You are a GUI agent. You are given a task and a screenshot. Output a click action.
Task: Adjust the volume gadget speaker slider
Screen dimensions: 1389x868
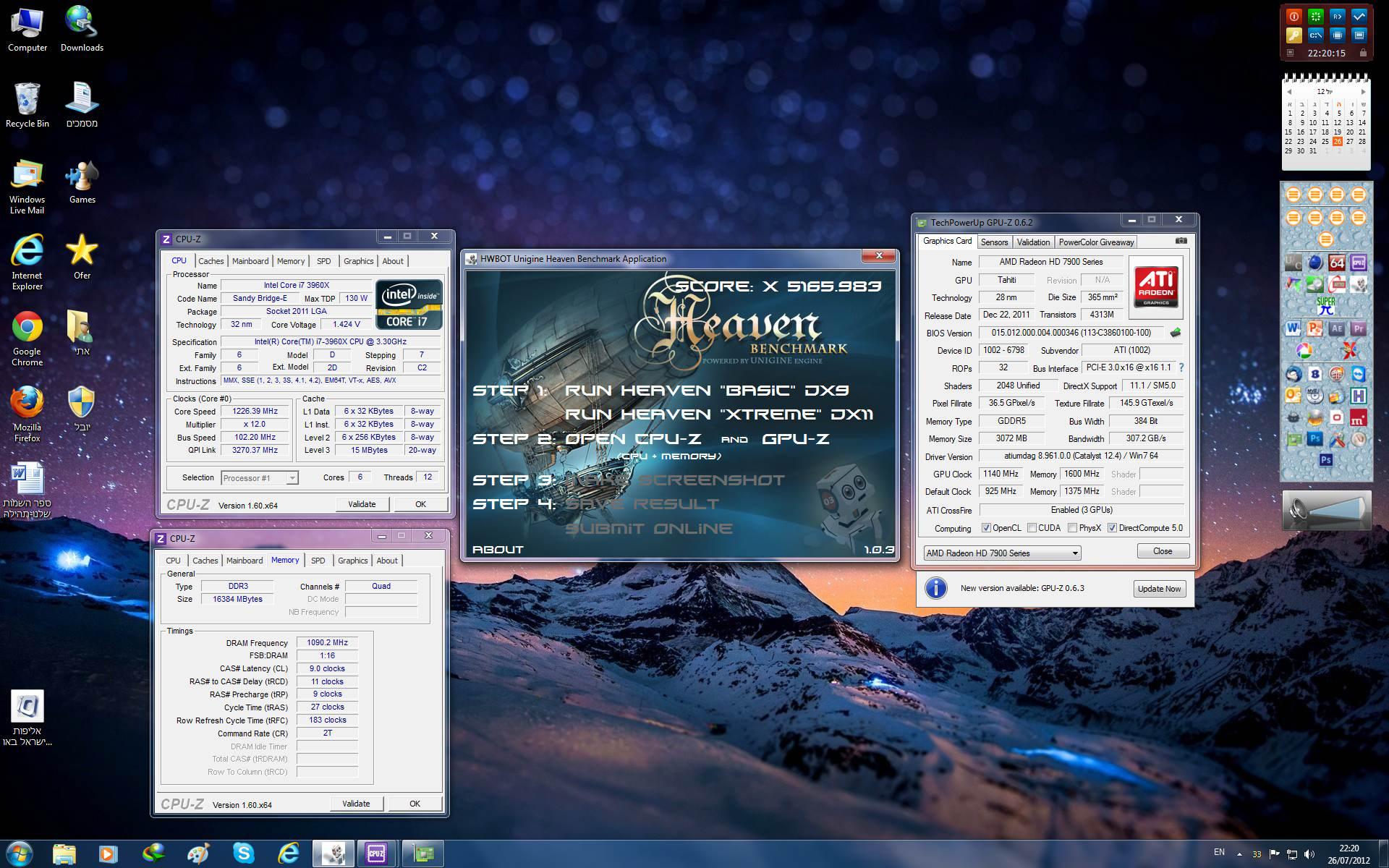click(1326, 511)
